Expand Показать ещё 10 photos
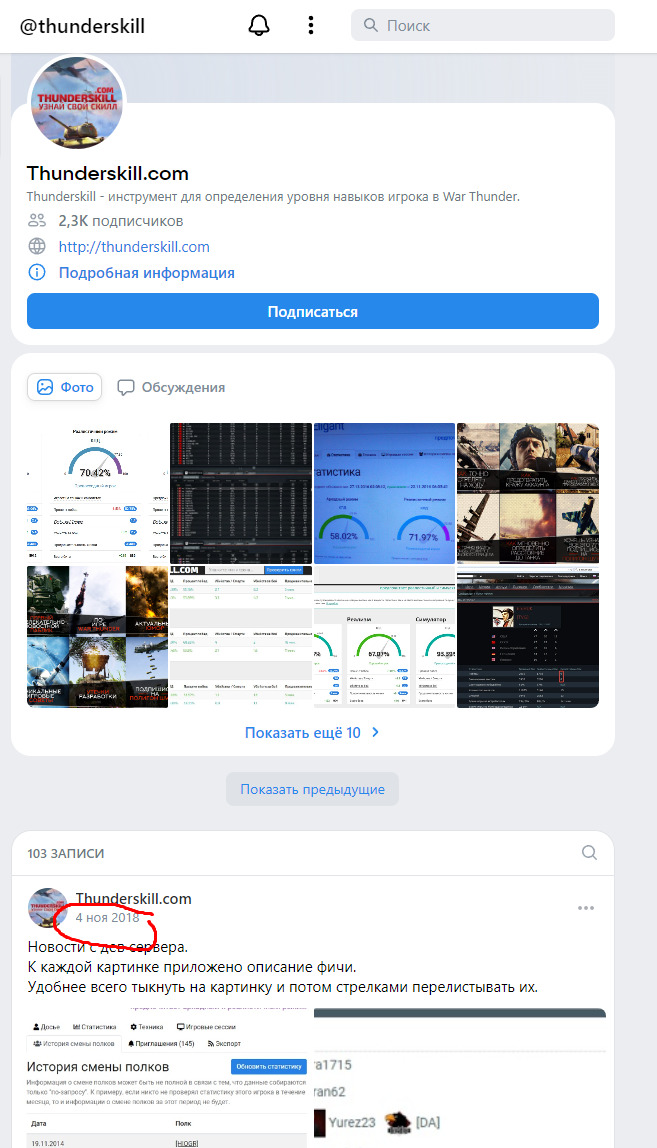 pyautogui.click(x=313, y=732)
